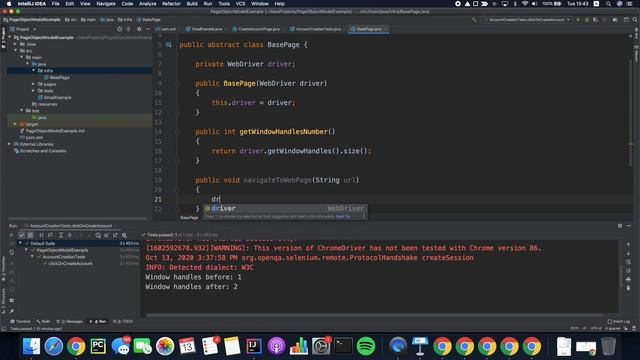Select Scratches and Consoles node
Image resolution: width=640 pixels, height=360 pixels.
[40, 151]
